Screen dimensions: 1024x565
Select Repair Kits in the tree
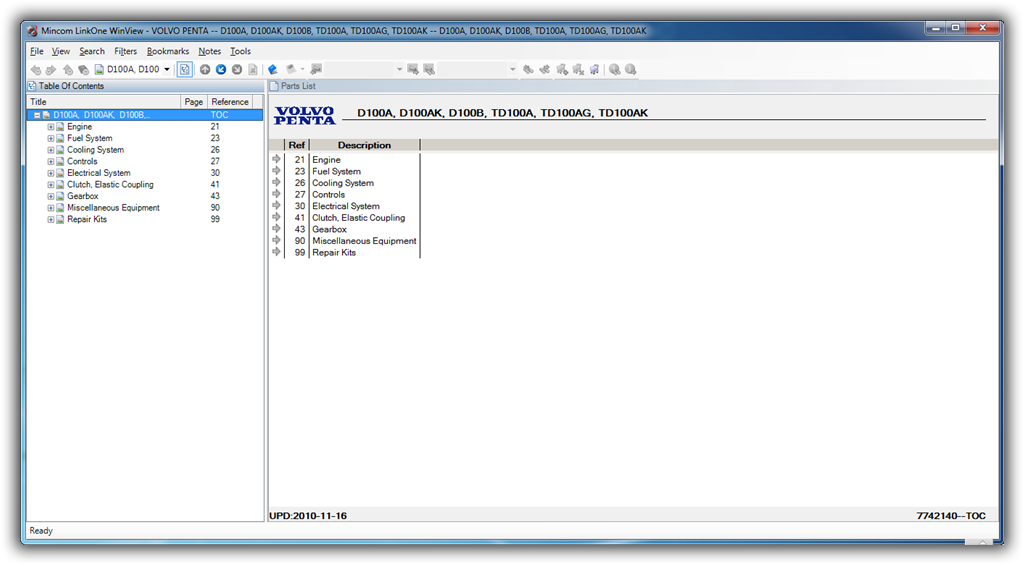tap(87, 219)
